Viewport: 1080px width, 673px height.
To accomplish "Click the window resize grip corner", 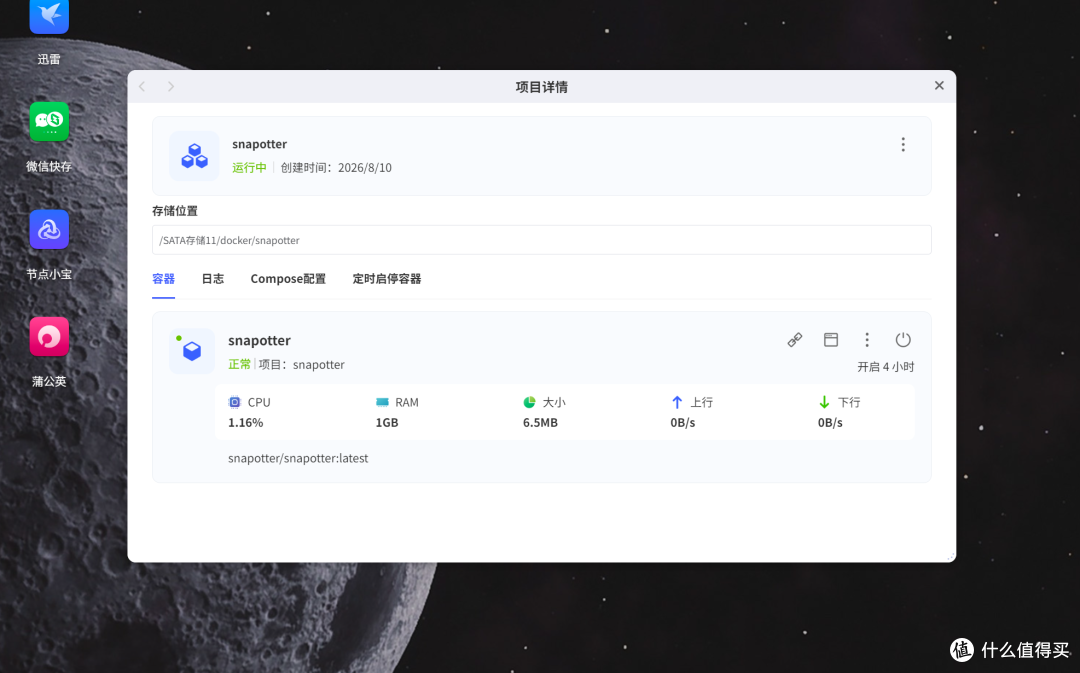I will [951, 557].
